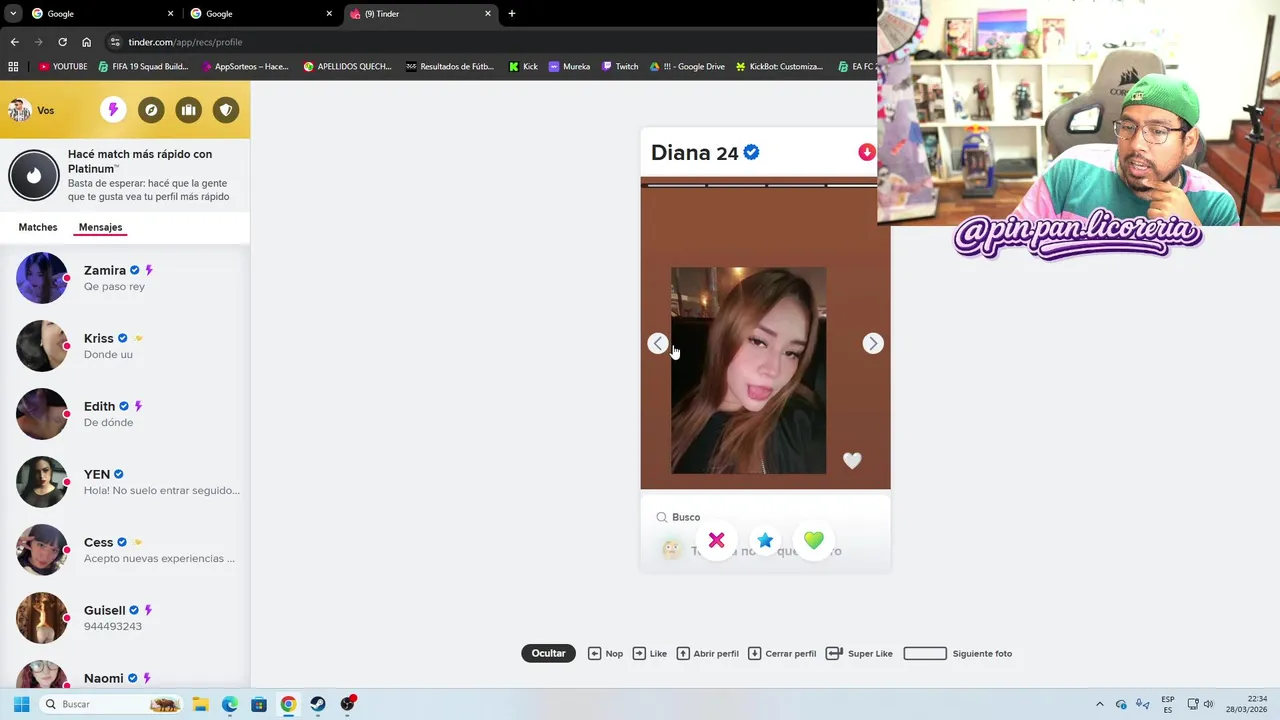Open Steam from the taskbar
The width and height of the screenshot is (1280, 720).
318,704
